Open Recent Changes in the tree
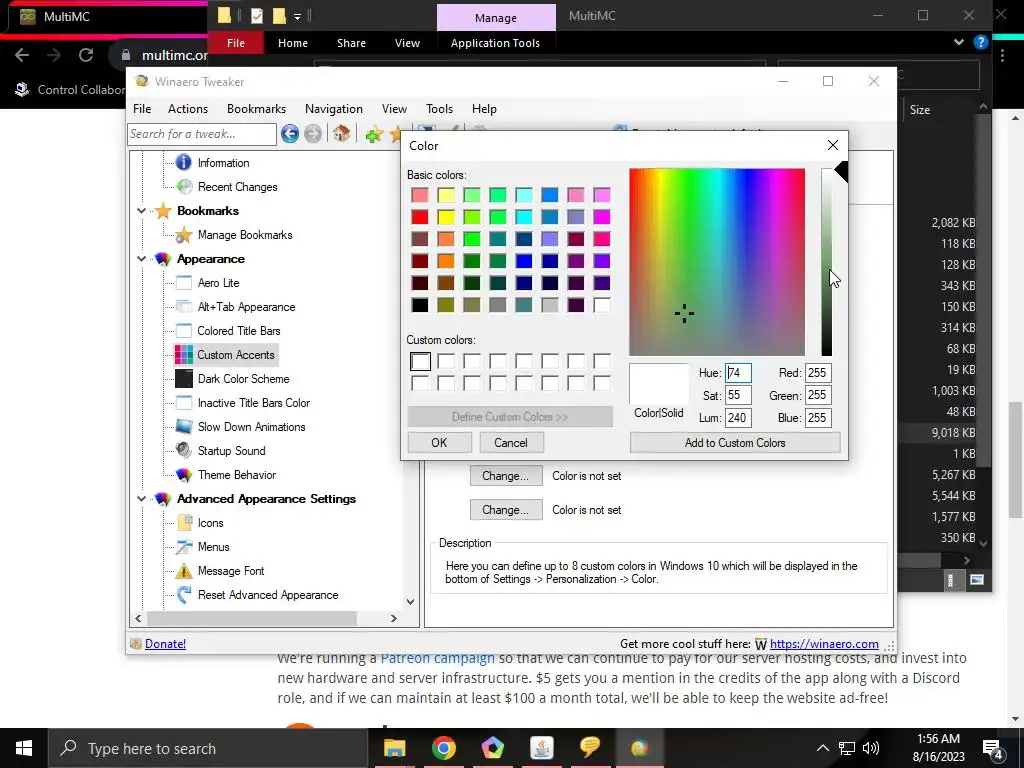Image resolution: width=1024 pixels, height=768 pixels. 237,187
